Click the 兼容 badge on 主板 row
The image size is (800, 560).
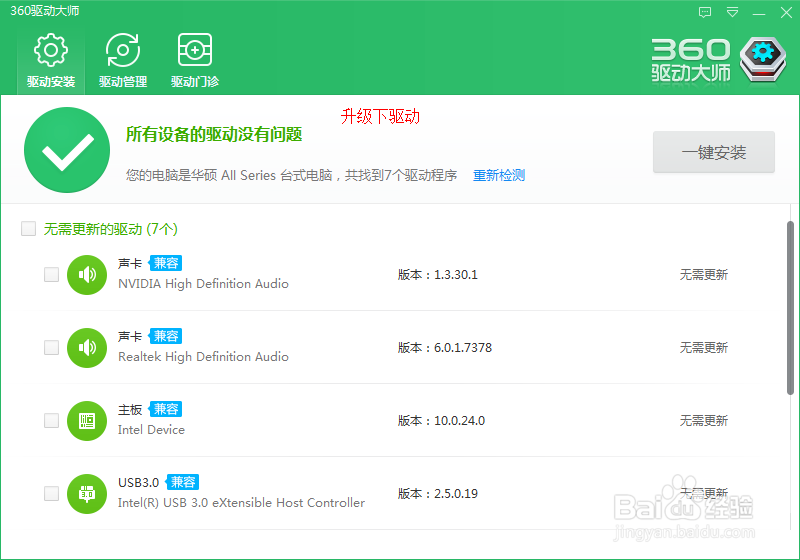(x=165, y=409)
